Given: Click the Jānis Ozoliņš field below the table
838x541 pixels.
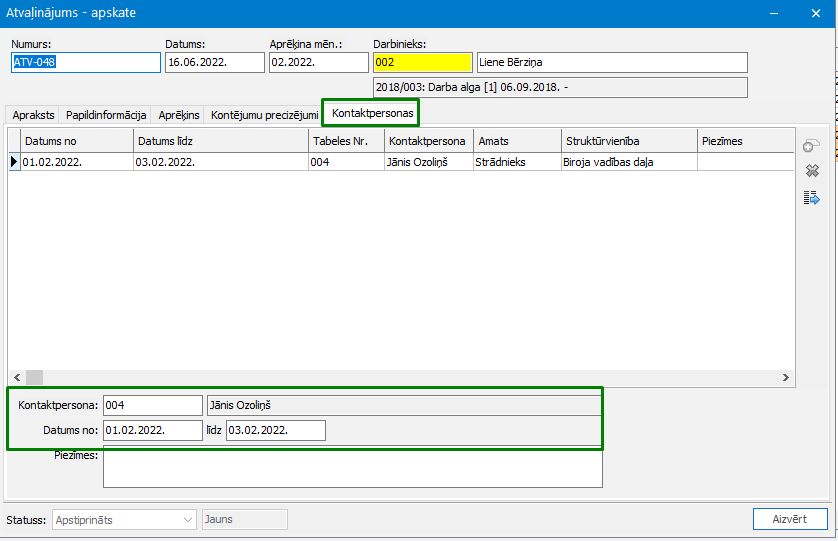Looking at the screenshot, I should pyautogui.click(x=404, y=405).
